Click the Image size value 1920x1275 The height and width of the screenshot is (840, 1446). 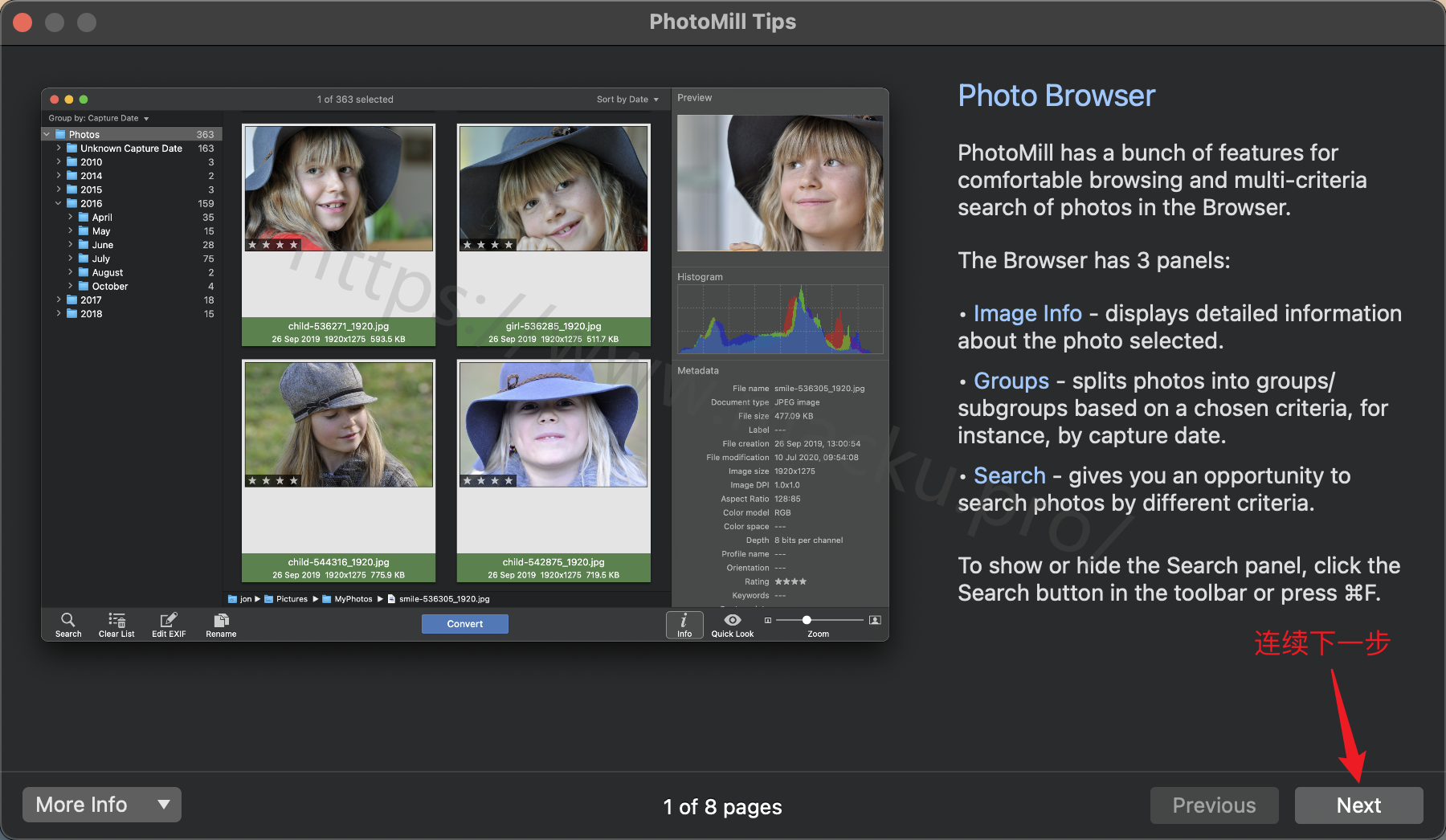(x=794, y=471)
